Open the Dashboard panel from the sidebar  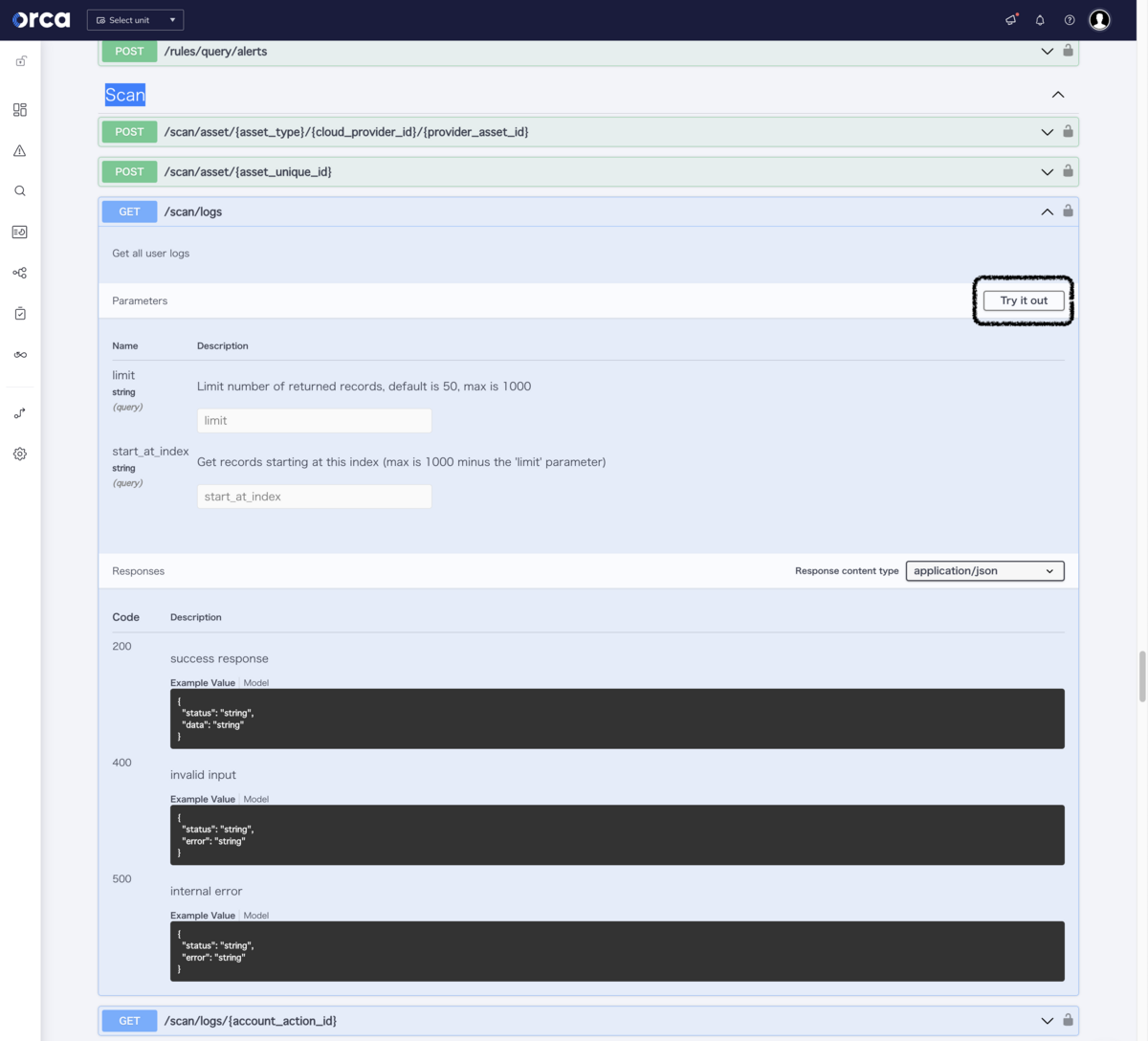pyautogui.click(x=19, y=109)
